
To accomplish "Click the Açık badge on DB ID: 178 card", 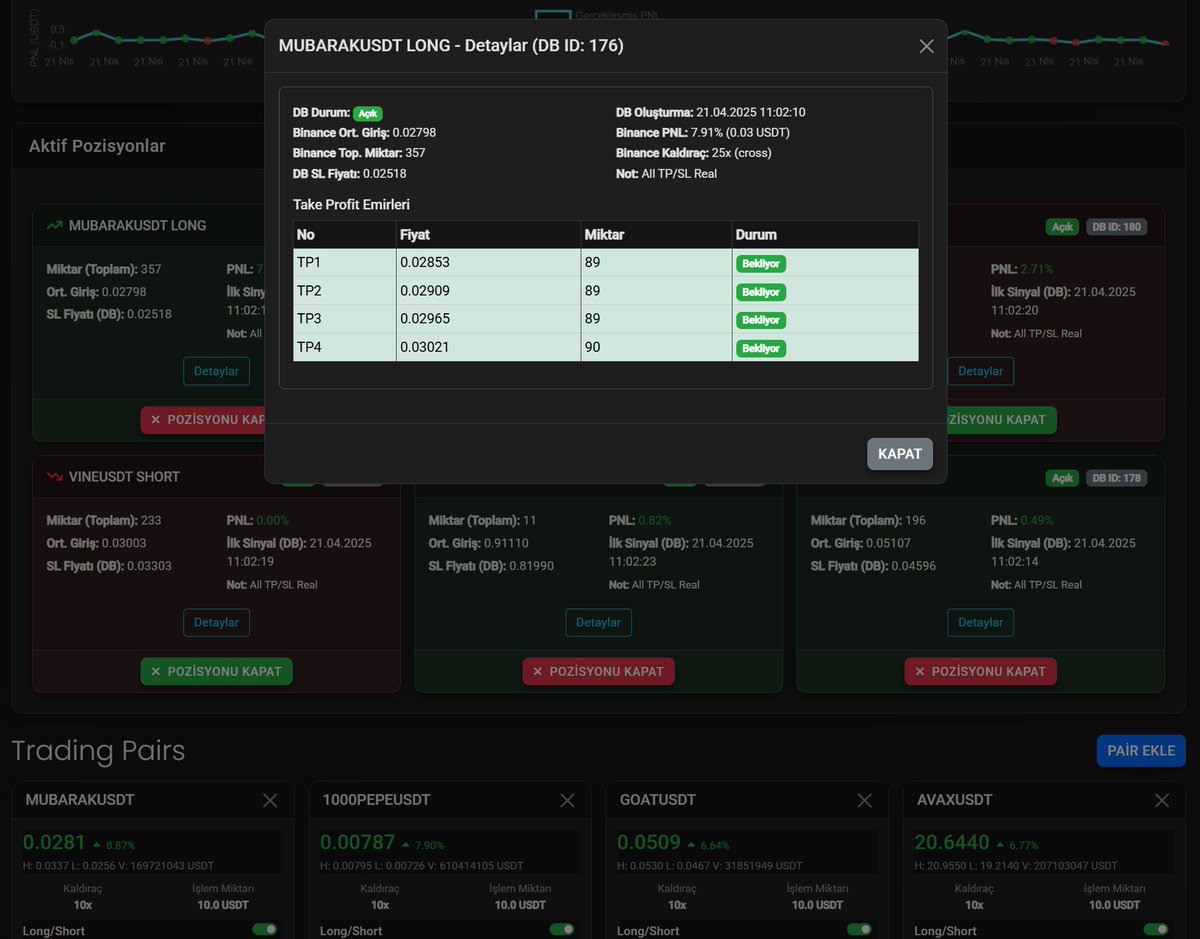I will (x=1062, y=478).
